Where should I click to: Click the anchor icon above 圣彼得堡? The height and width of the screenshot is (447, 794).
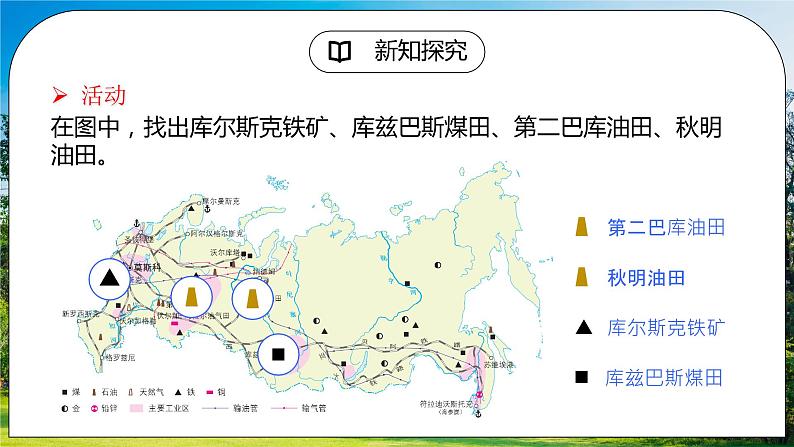[136, 223]
